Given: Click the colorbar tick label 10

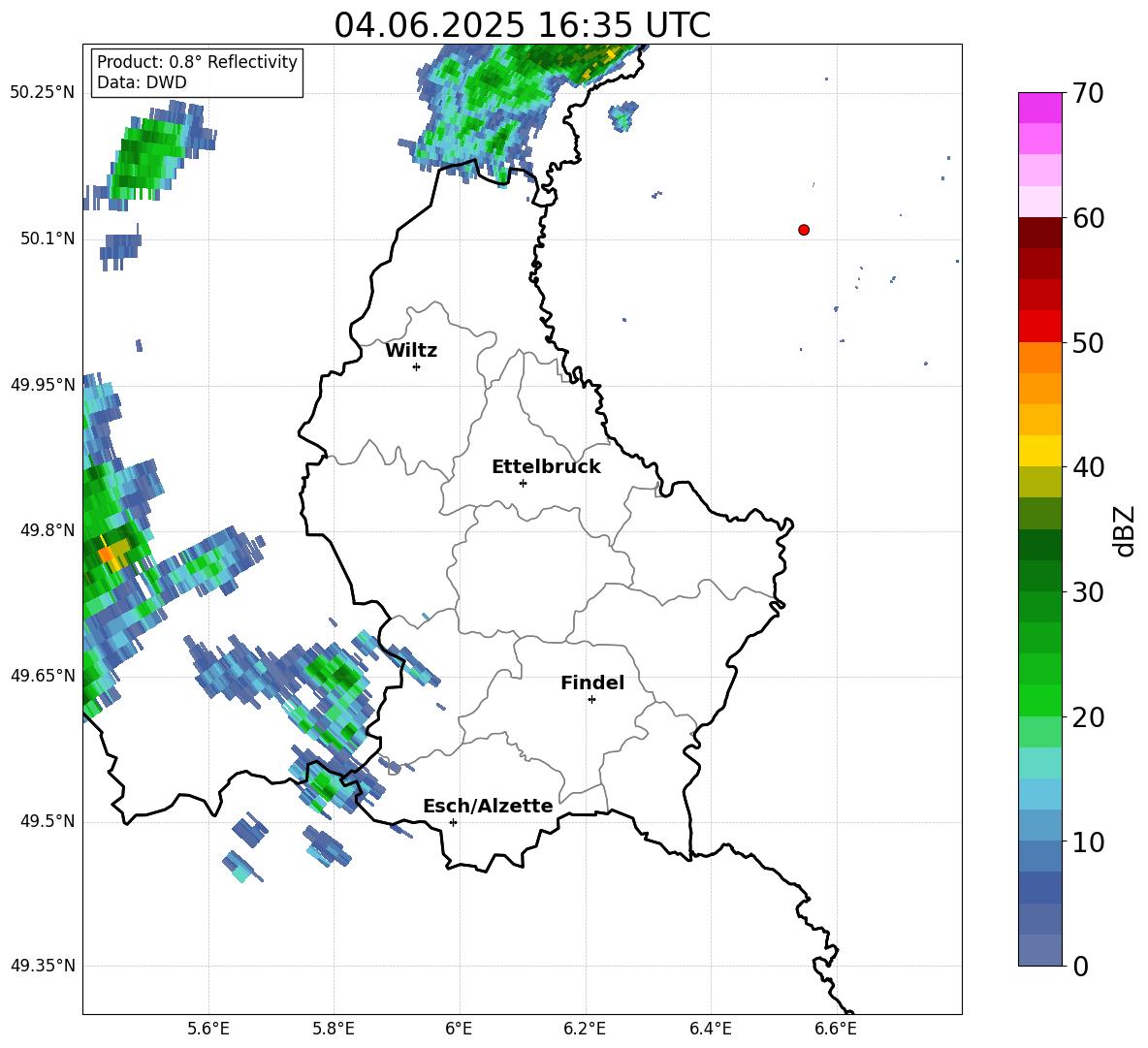Looking at the screenshot, I should [1088, 842].
